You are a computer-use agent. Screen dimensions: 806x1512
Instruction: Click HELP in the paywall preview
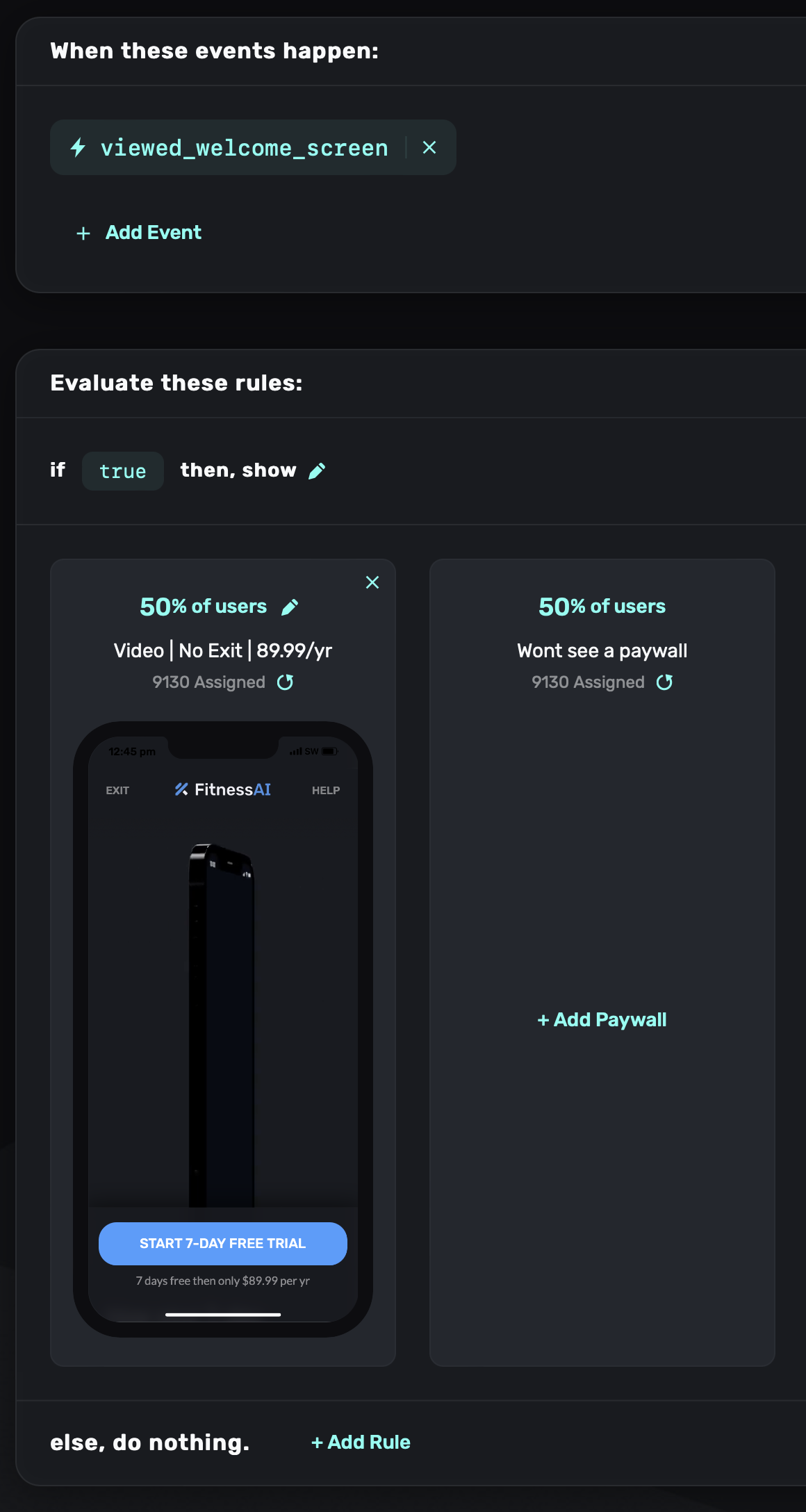pyautogui.click(x=326, y=791)
